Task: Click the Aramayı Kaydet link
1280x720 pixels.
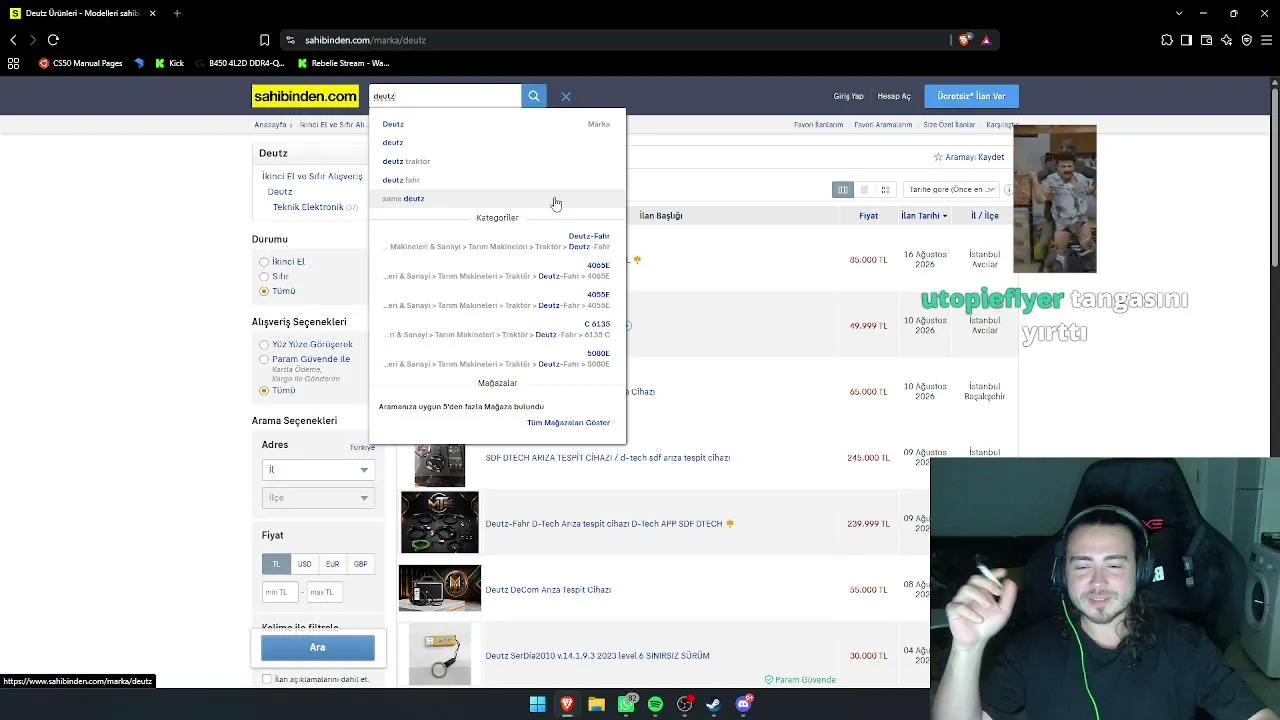Action: 969,157
